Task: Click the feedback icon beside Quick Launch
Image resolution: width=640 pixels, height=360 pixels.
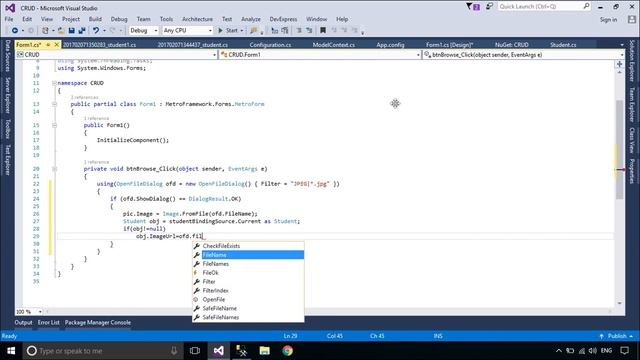Action: (489, 7)
